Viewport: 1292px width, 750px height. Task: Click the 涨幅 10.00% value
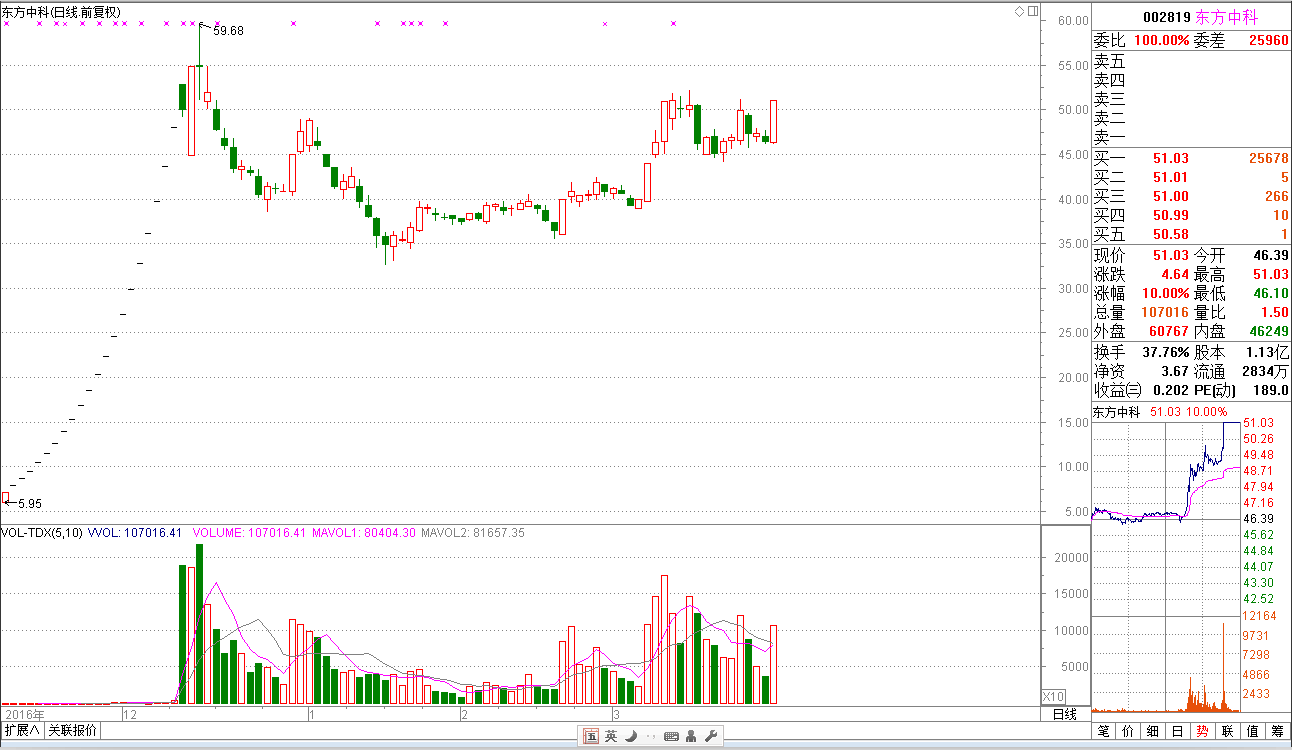coord(1166,294)
